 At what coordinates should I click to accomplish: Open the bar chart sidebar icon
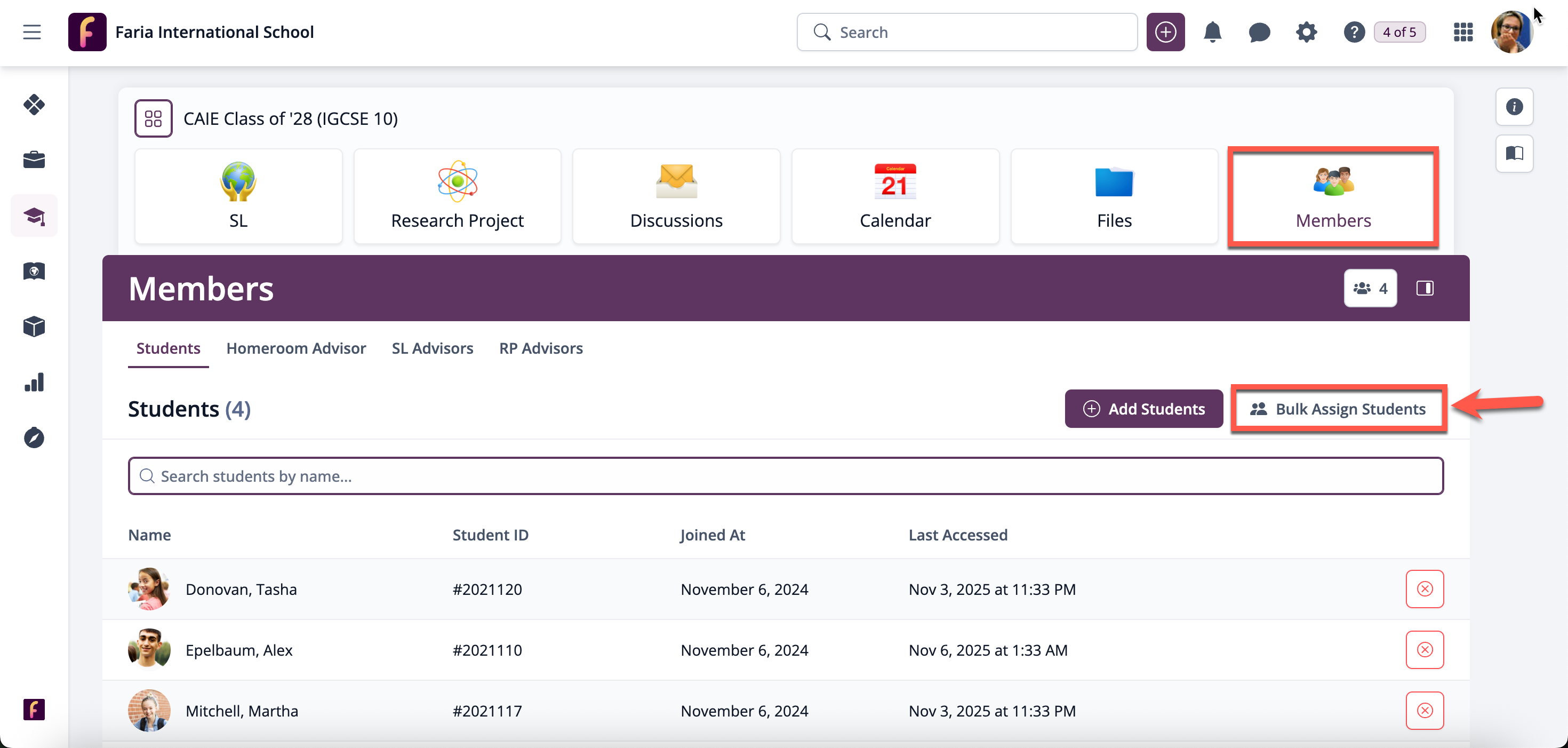34,382
